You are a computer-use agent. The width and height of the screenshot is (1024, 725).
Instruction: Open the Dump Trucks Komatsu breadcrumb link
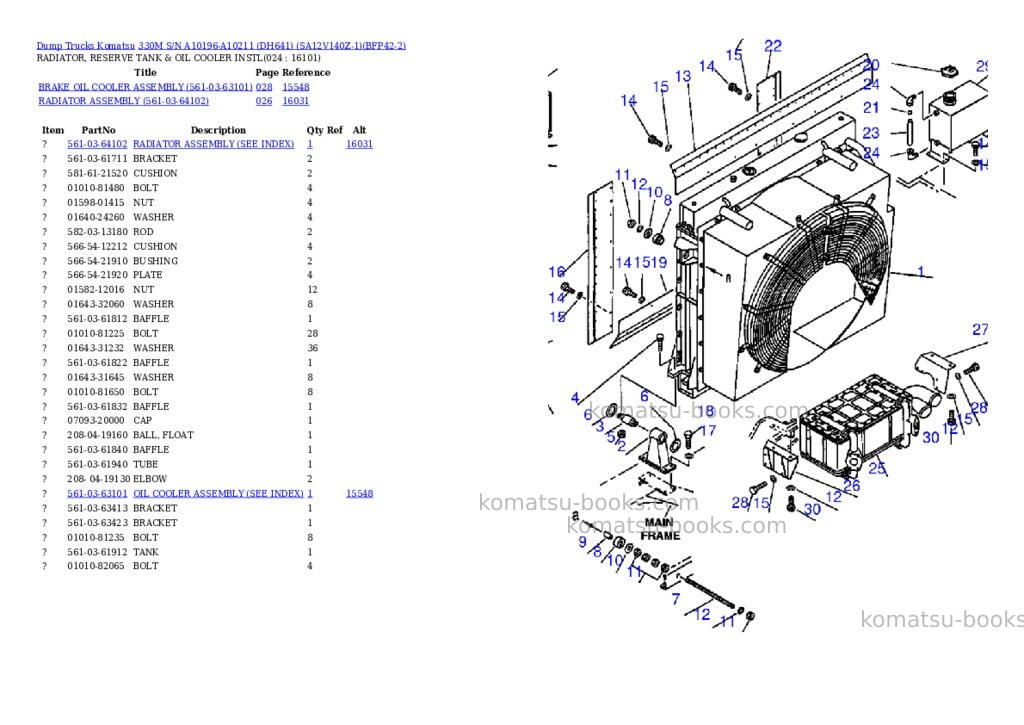click(86, 46)
